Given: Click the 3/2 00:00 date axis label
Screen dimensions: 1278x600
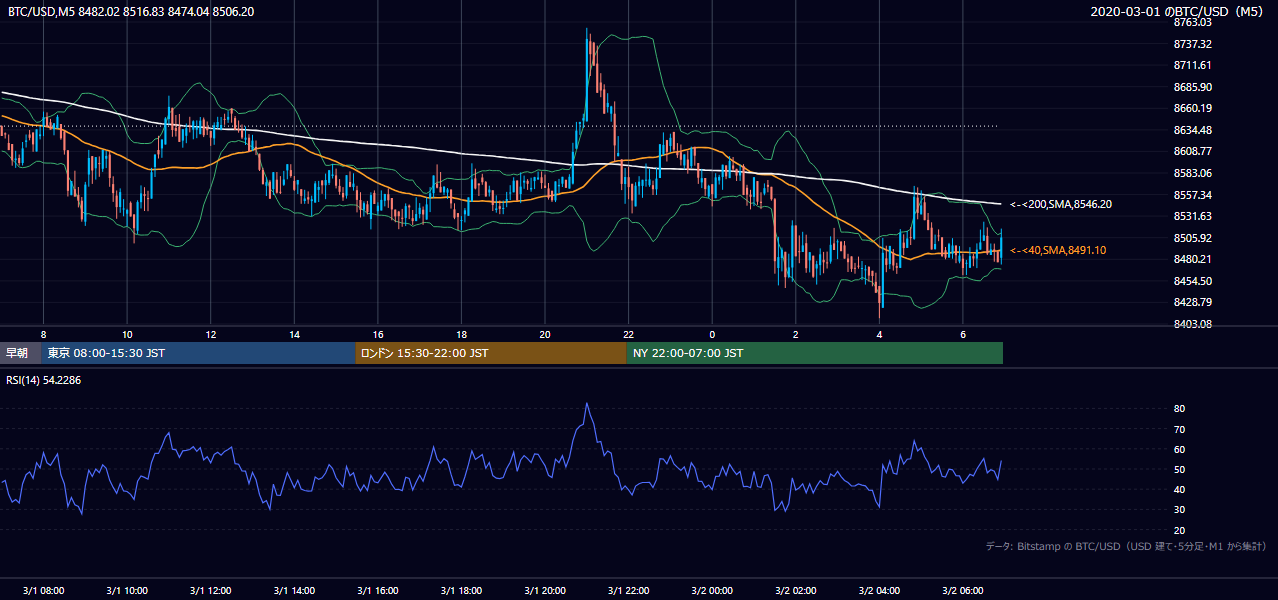Looking at the screenshot, I should pyautogui.click(x=712, y=590).
